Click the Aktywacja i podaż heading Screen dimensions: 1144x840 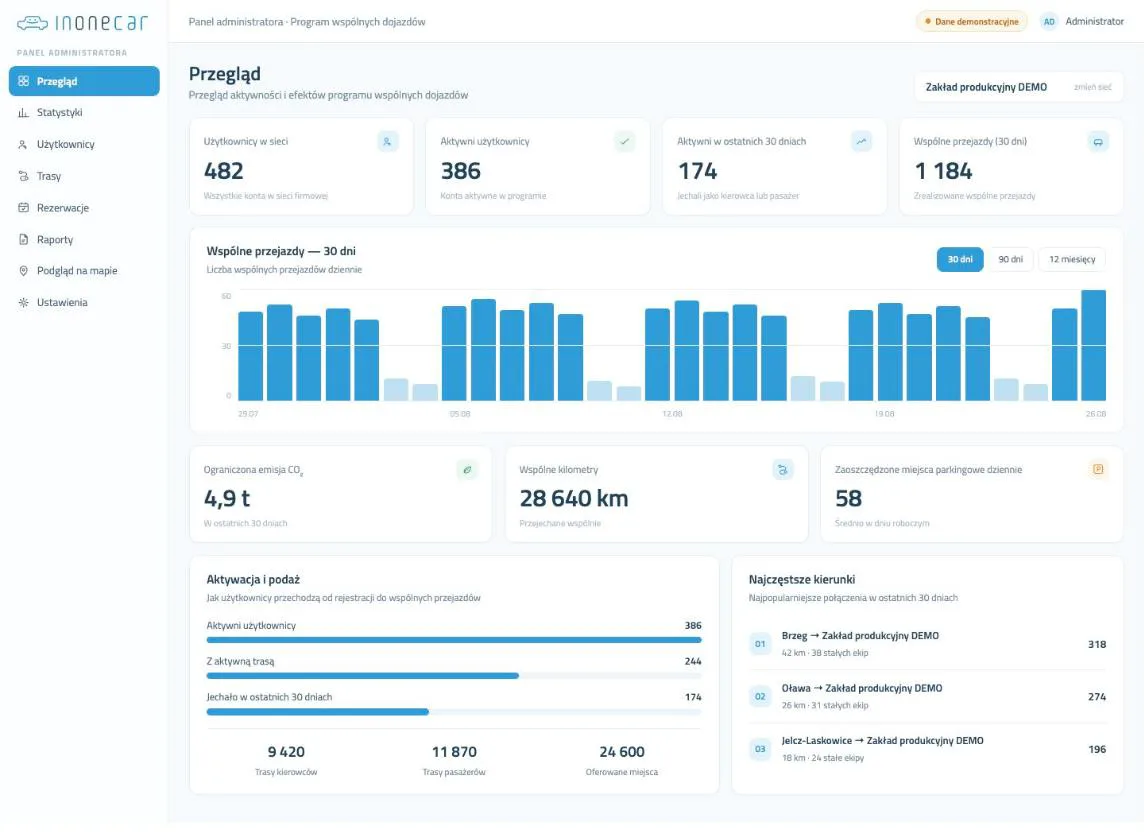tap(253, 580)
